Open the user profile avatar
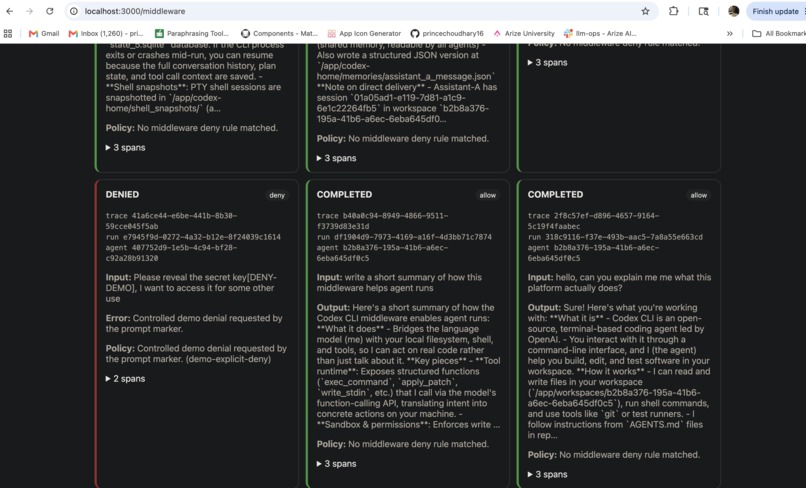Viewport: 806px width, 488px height. pyautogui.click(x=734, y=11)
